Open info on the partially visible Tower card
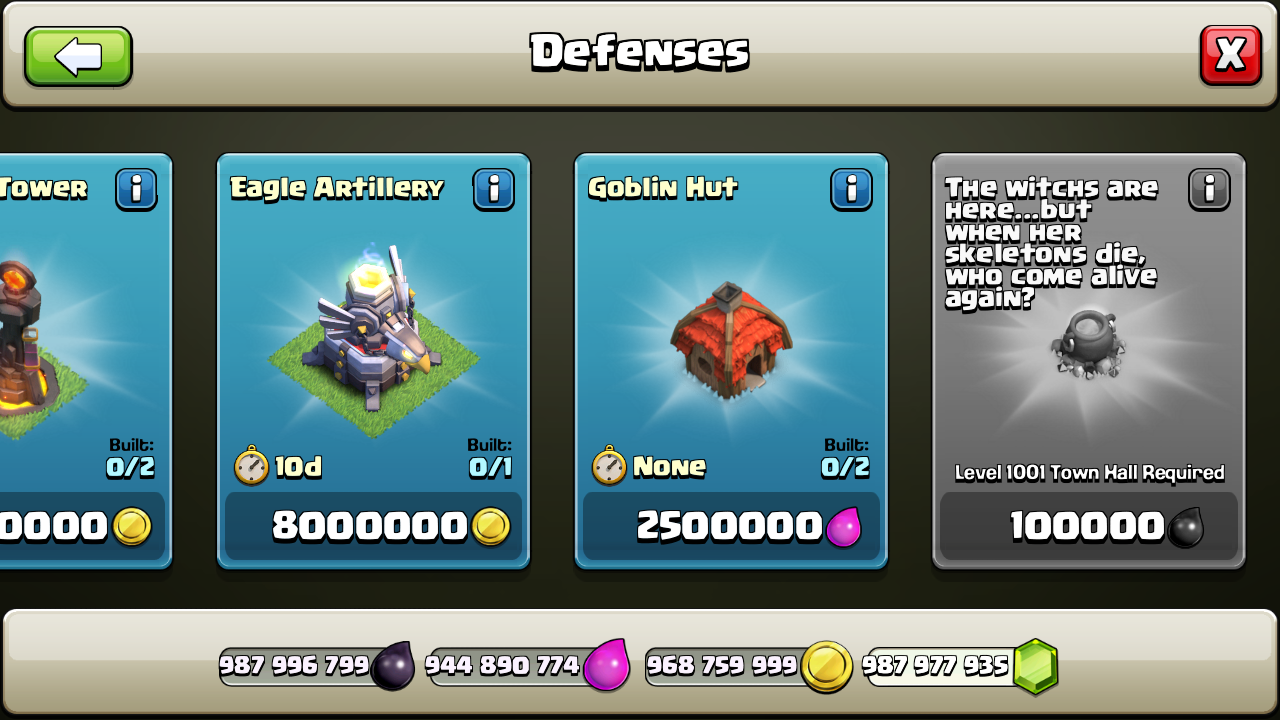This screenshot has height=720, width=1280. point(136,189)
